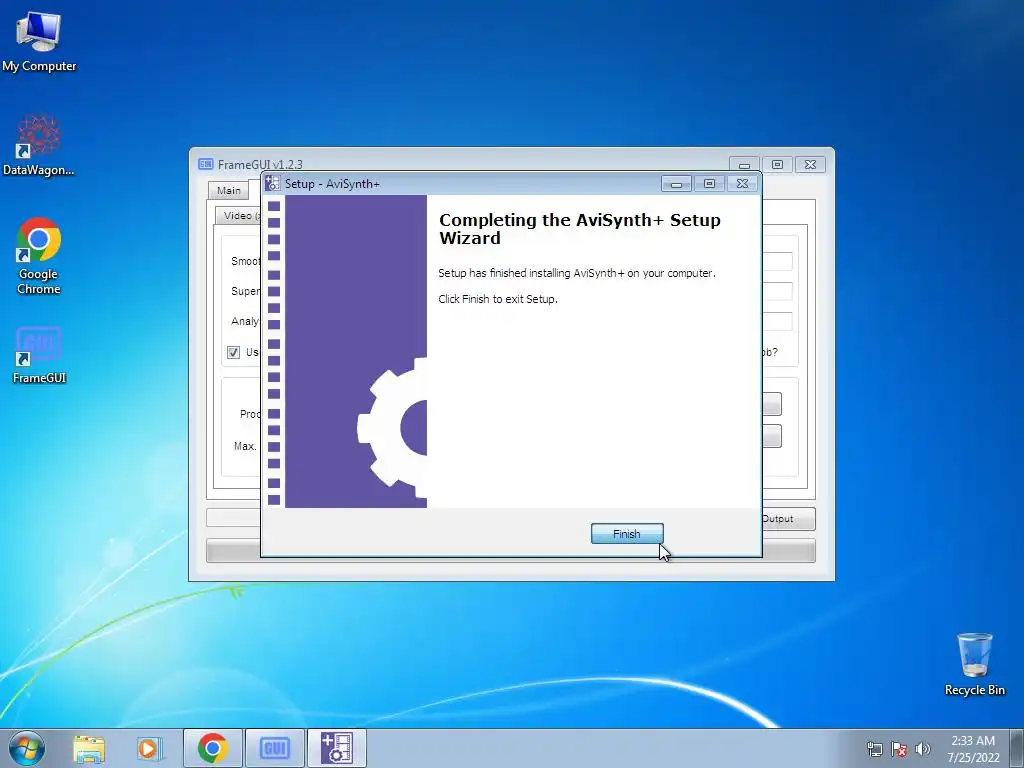Click the Output button in FrameGUI
1024x768 pixels.
click(x=788, y=519)
